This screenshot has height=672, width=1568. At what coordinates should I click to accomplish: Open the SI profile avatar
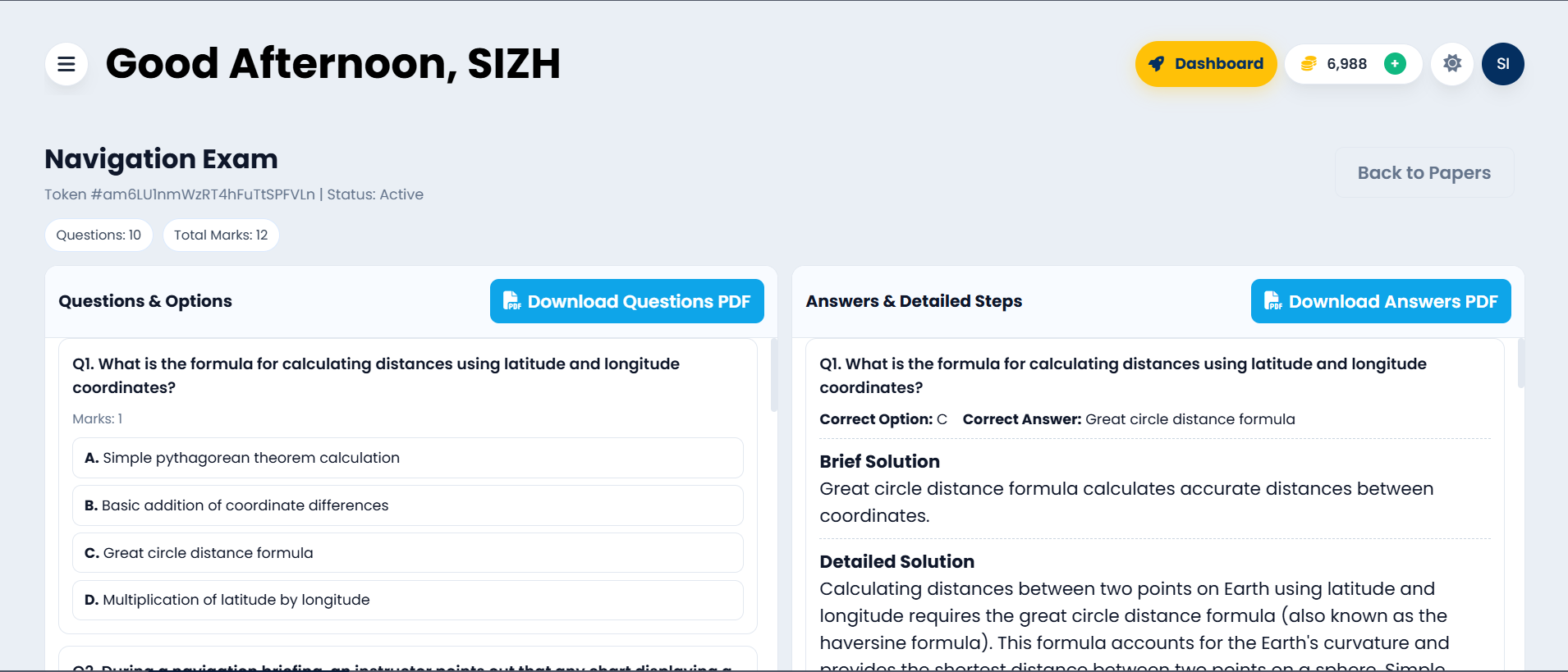[x=1502, y=64]
